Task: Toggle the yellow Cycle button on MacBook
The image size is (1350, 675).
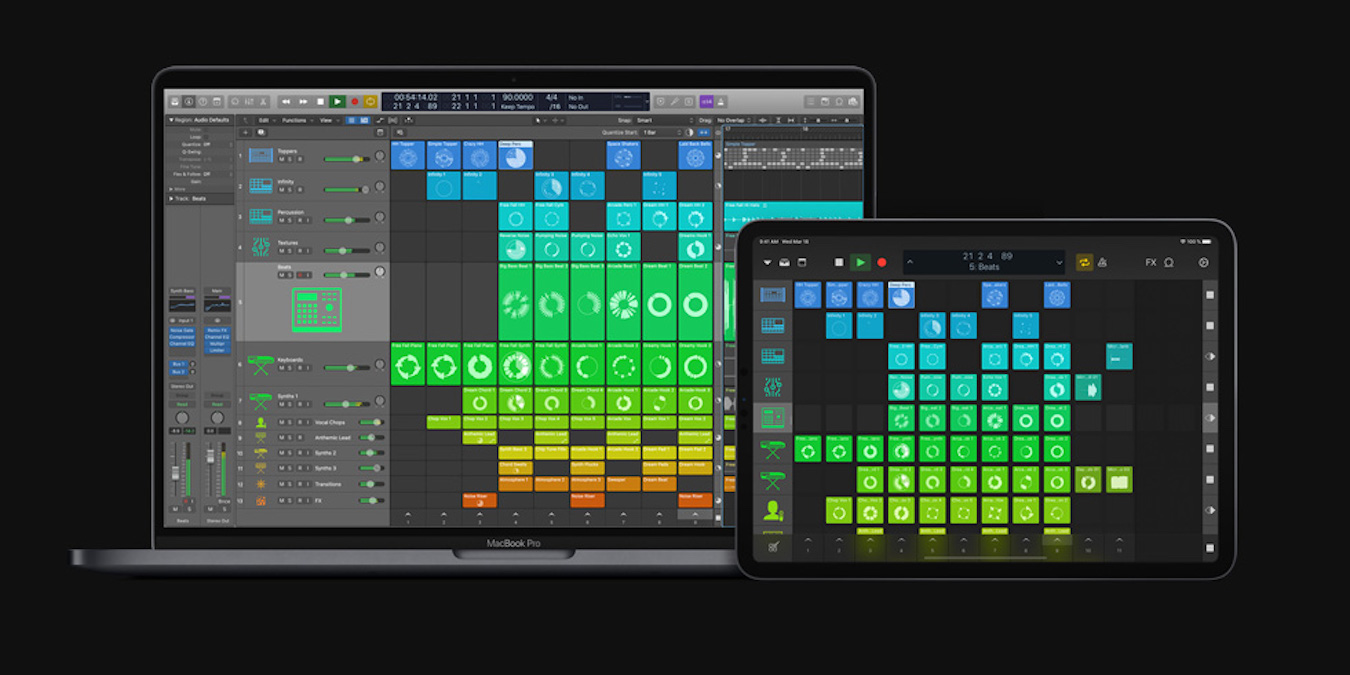Action: point(371,102)
